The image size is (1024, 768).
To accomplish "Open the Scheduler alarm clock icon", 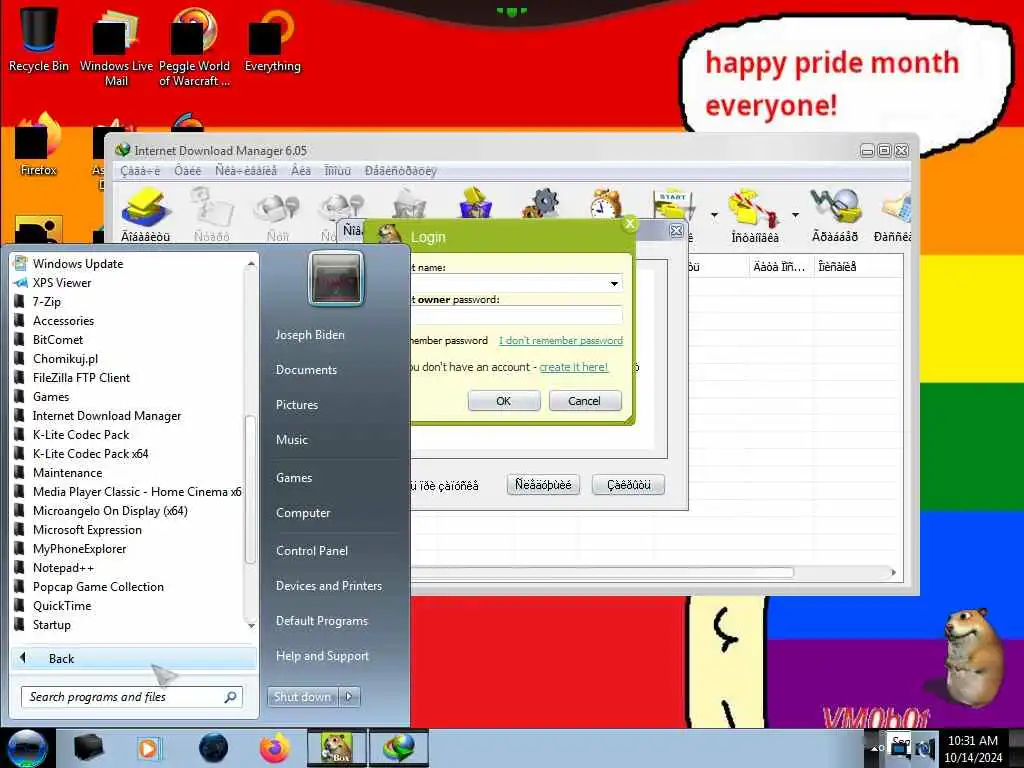I will click(x=605, y=202).
